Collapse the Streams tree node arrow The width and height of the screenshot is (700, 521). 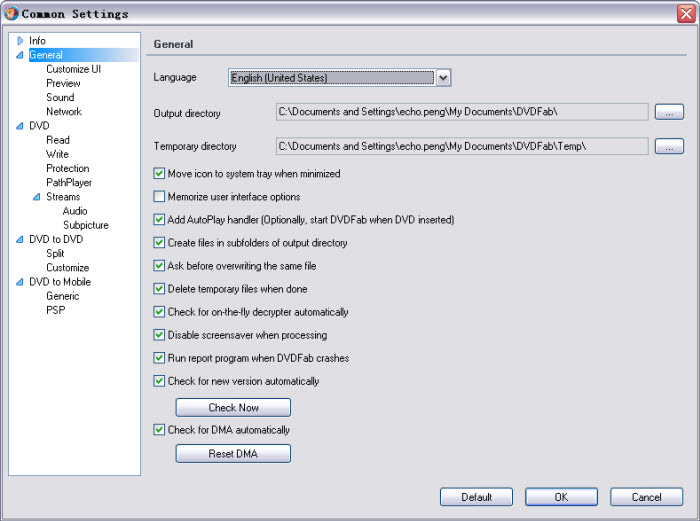coord(37,197)
